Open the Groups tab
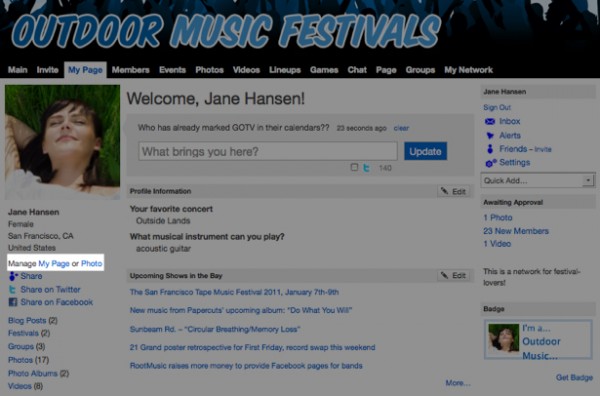 point(420,70)
